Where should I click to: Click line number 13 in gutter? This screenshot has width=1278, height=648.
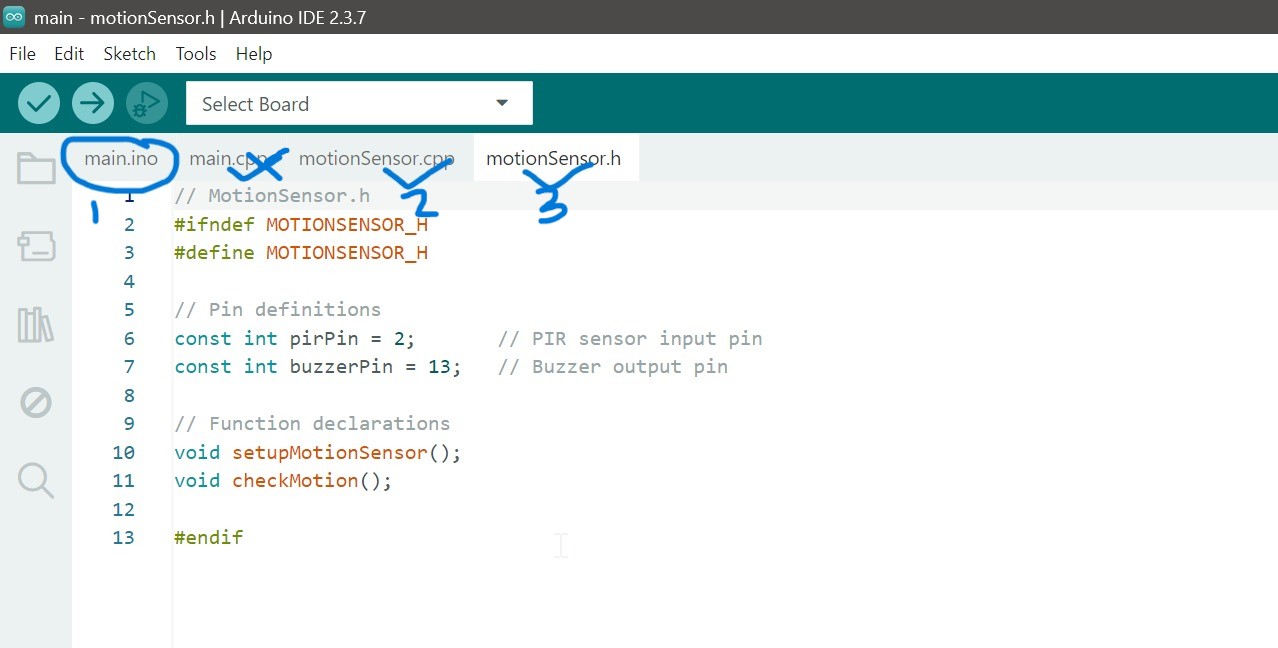(x=123, y=538)
